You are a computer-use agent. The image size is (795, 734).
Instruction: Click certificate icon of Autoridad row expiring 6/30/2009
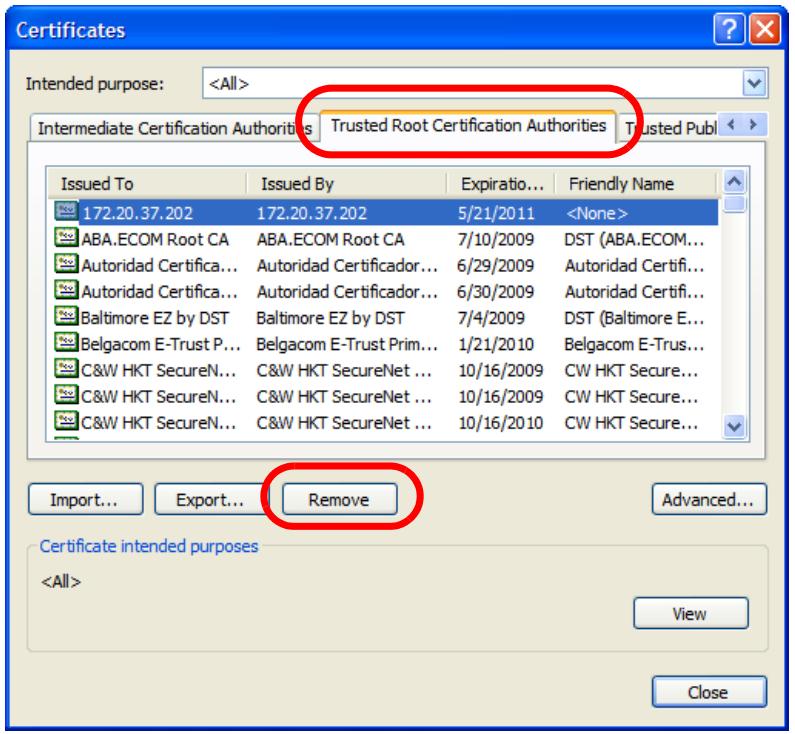pos(66,290)
